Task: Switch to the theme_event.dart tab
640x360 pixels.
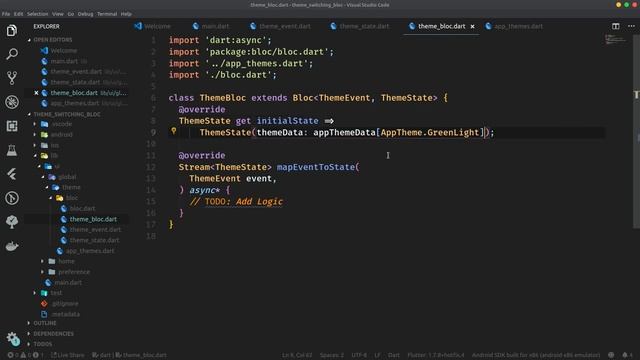Action: point(280,26)
